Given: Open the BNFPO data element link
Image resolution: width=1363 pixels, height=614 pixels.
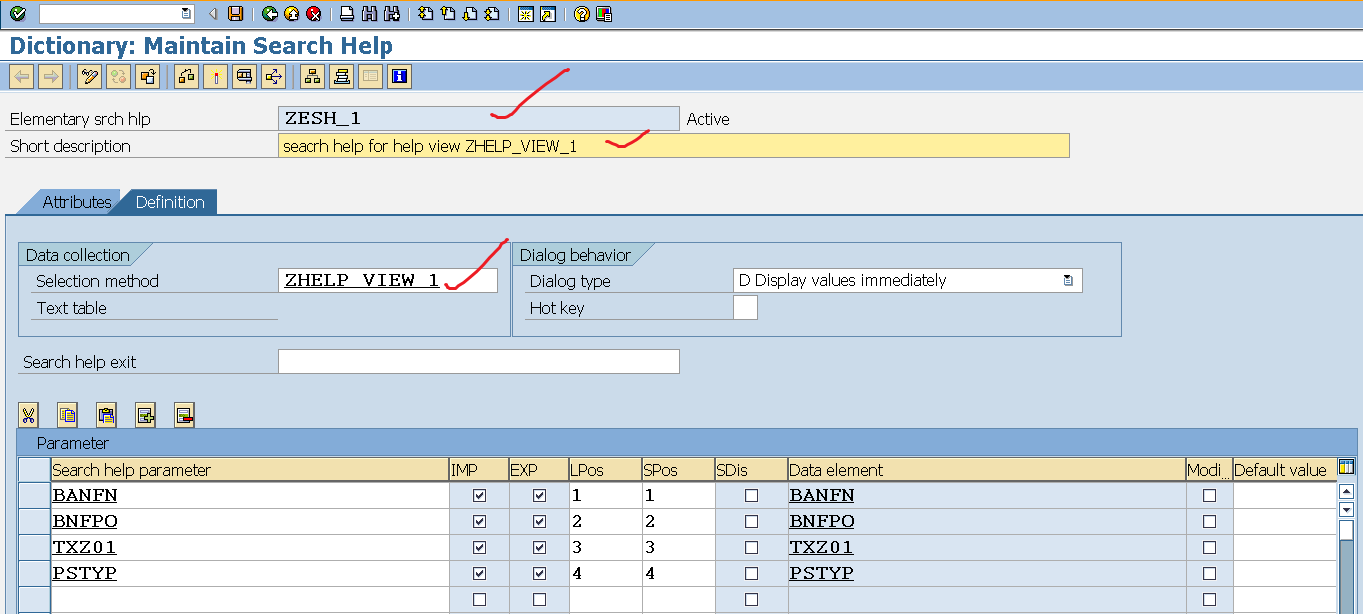Looking at the screenshot, I should click(821, 521).
